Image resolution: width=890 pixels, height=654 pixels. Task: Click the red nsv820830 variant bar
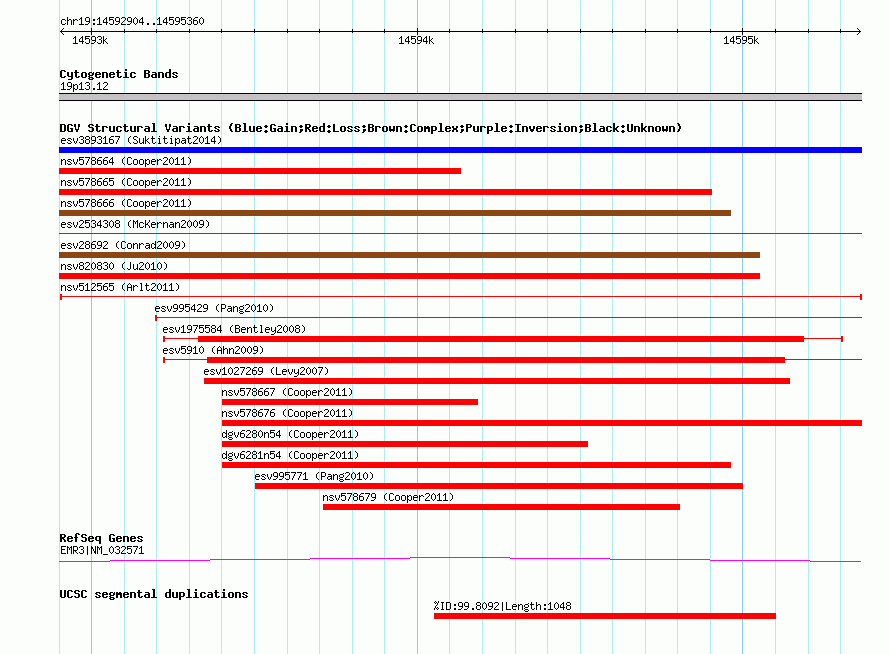click(409, 276)
